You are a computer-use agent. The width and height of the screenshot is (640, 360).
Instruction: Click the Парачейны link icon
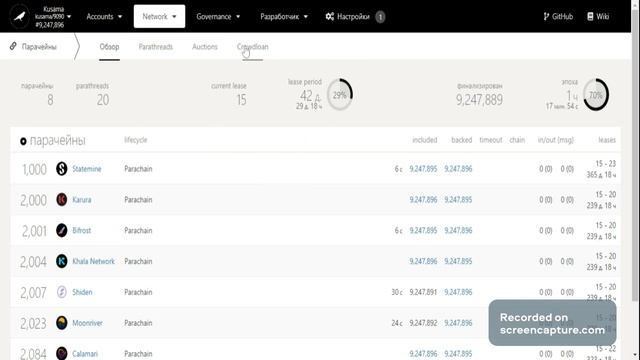13,46
